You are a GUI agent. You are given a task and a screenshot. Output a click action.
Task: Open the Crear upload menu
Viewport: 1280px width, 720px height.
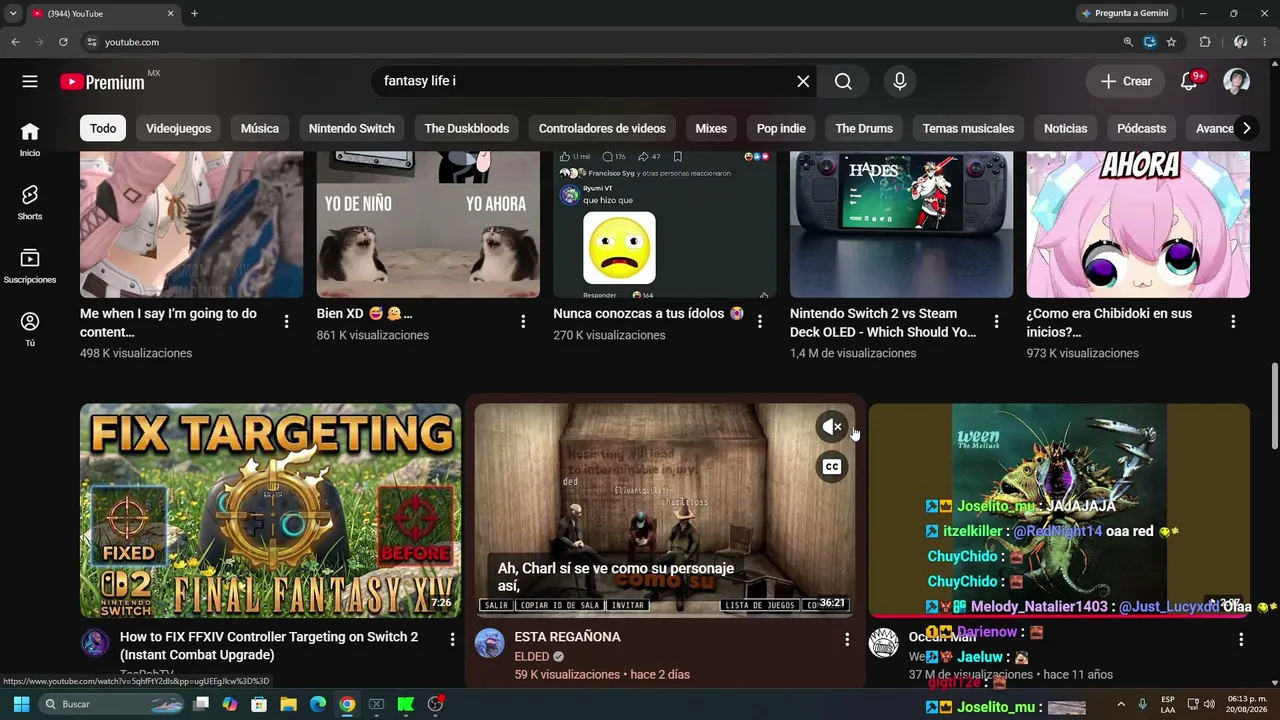click(1125, 81)
